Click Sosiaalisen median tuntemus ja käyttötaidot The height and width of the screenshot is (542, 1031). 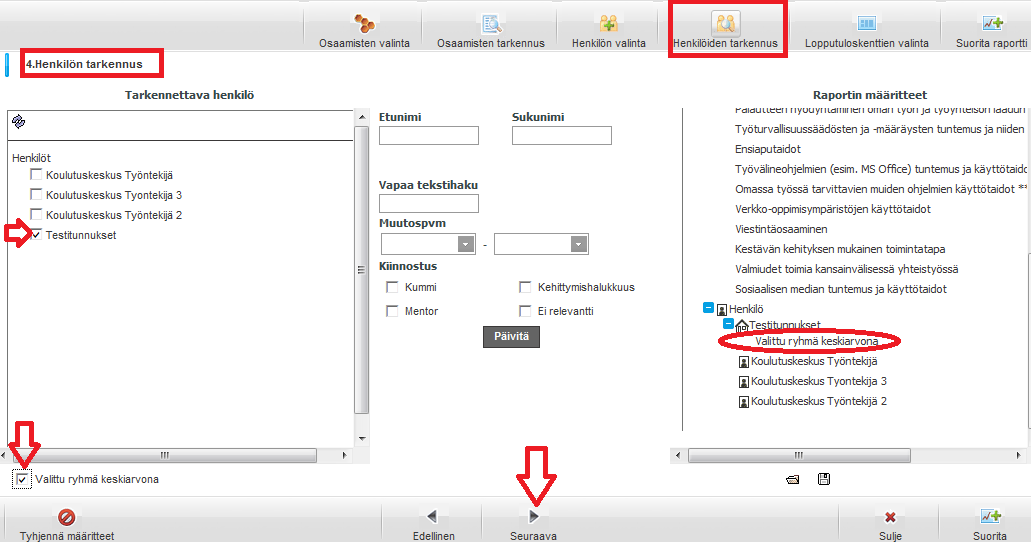click(x=840, y=289)
